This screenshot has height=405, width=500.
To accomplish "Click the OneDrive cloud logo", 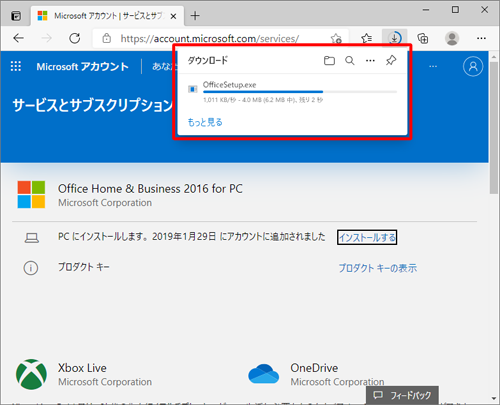I will tap(264, 374).
